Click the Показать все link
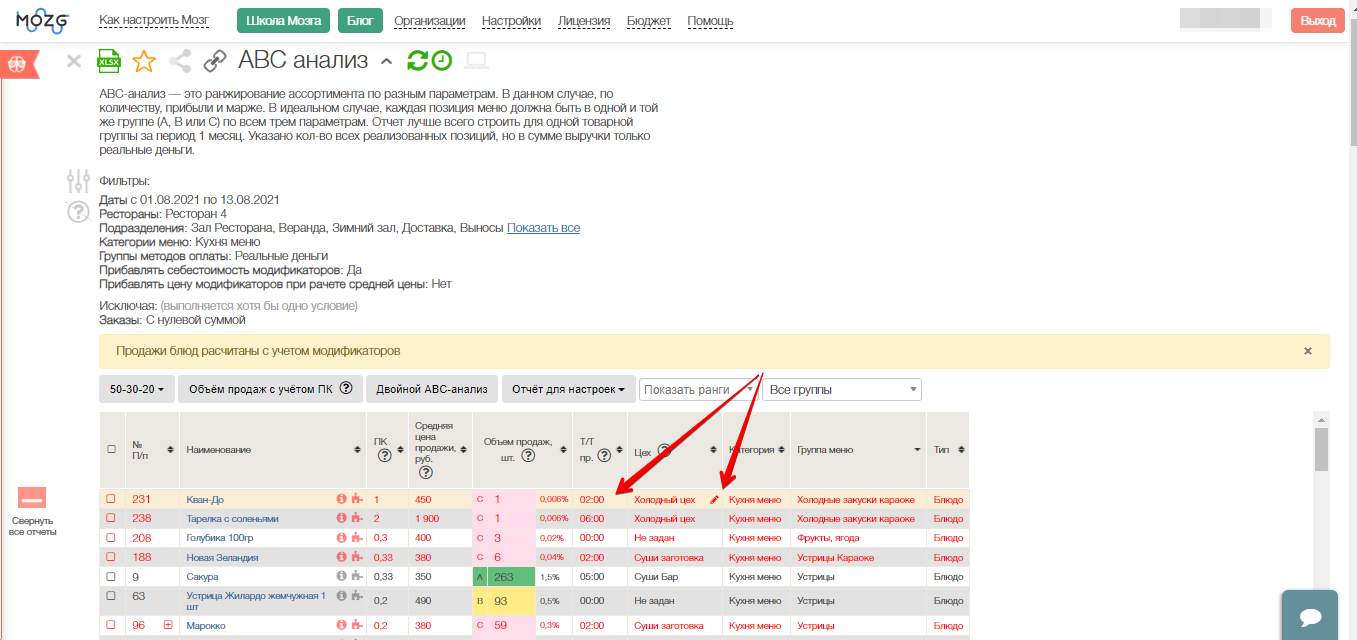Viewport: 1357px width, 640px height. tap(543, 228)
